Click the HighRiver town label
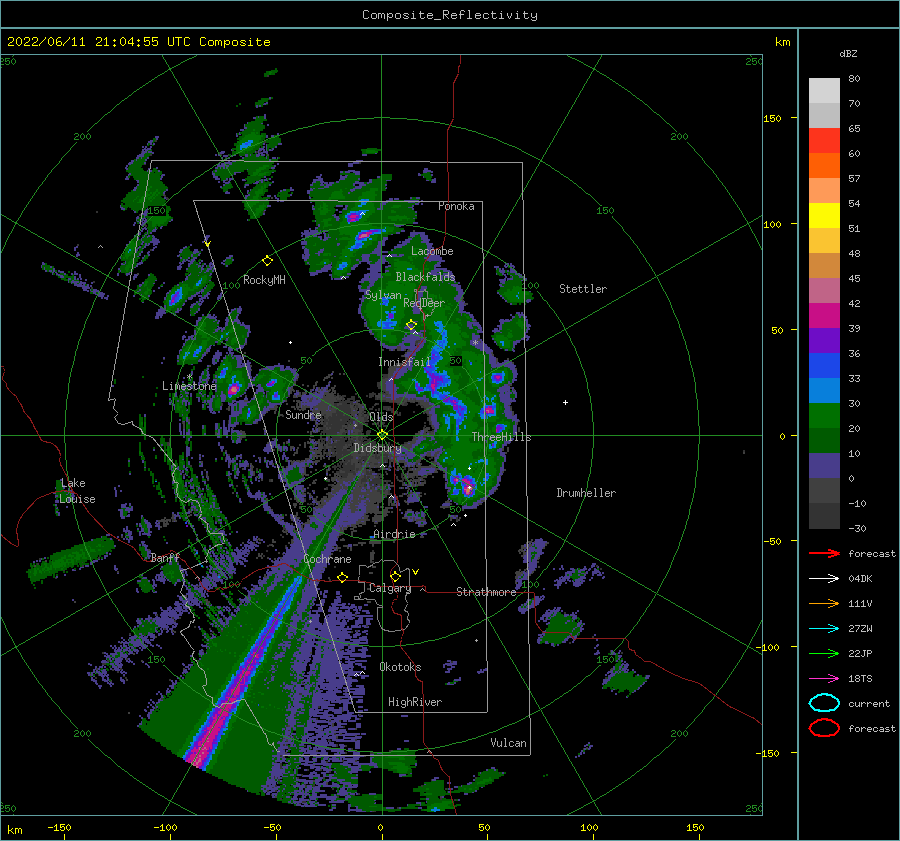The height and width of the screenshot is (841, 900). click(415, 702)
